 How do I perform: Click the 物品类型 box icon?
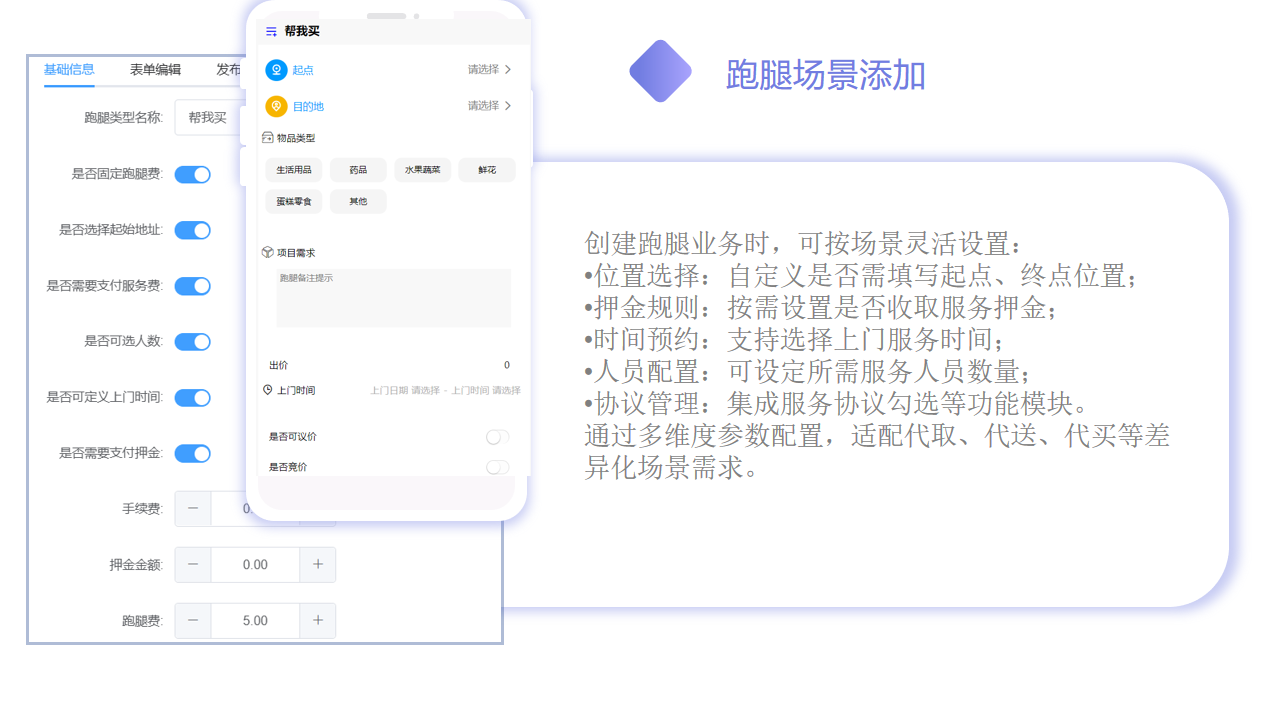(267, 138)
